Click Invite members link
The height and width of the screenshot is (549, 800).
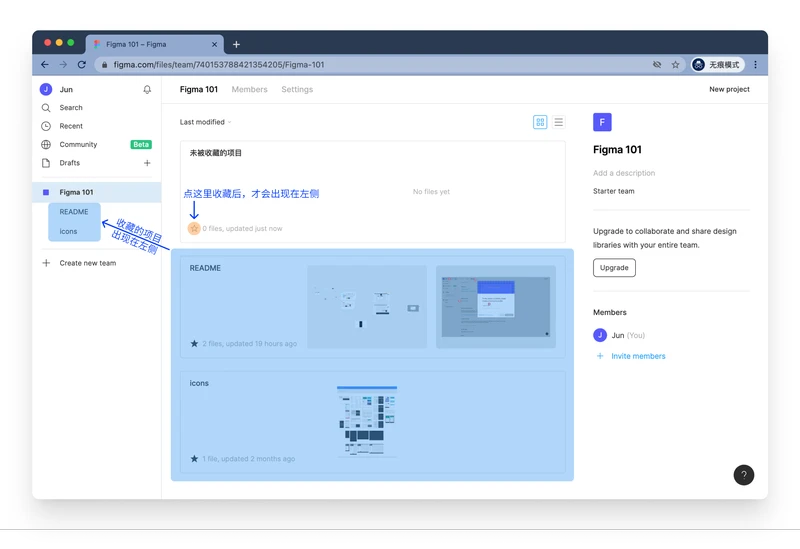pos(638,356)
